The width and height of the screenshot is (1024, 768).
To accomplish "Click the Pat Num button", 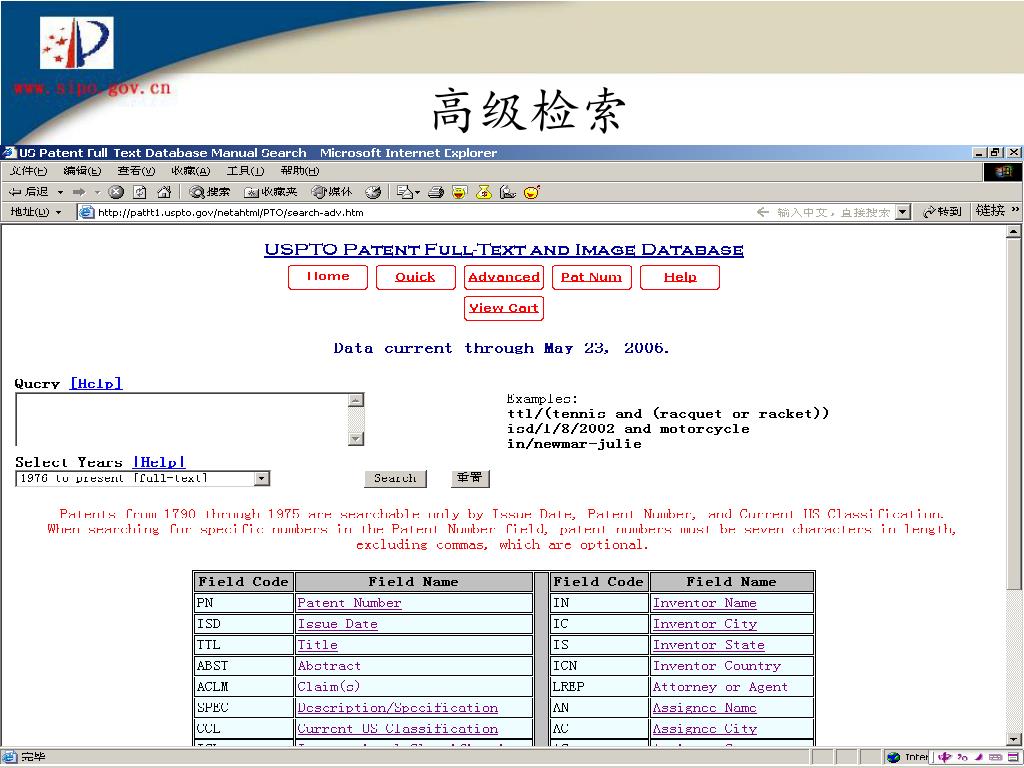I will point(592,277).
